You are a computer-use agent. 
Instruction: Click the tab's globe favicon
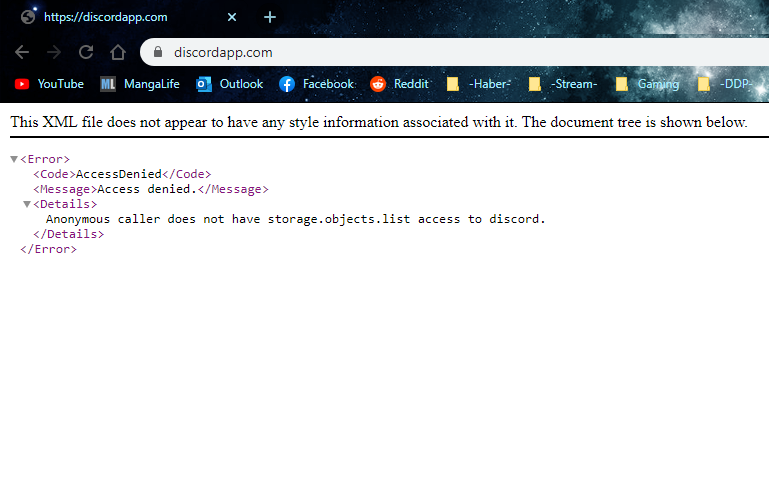[x=28, y=17]
